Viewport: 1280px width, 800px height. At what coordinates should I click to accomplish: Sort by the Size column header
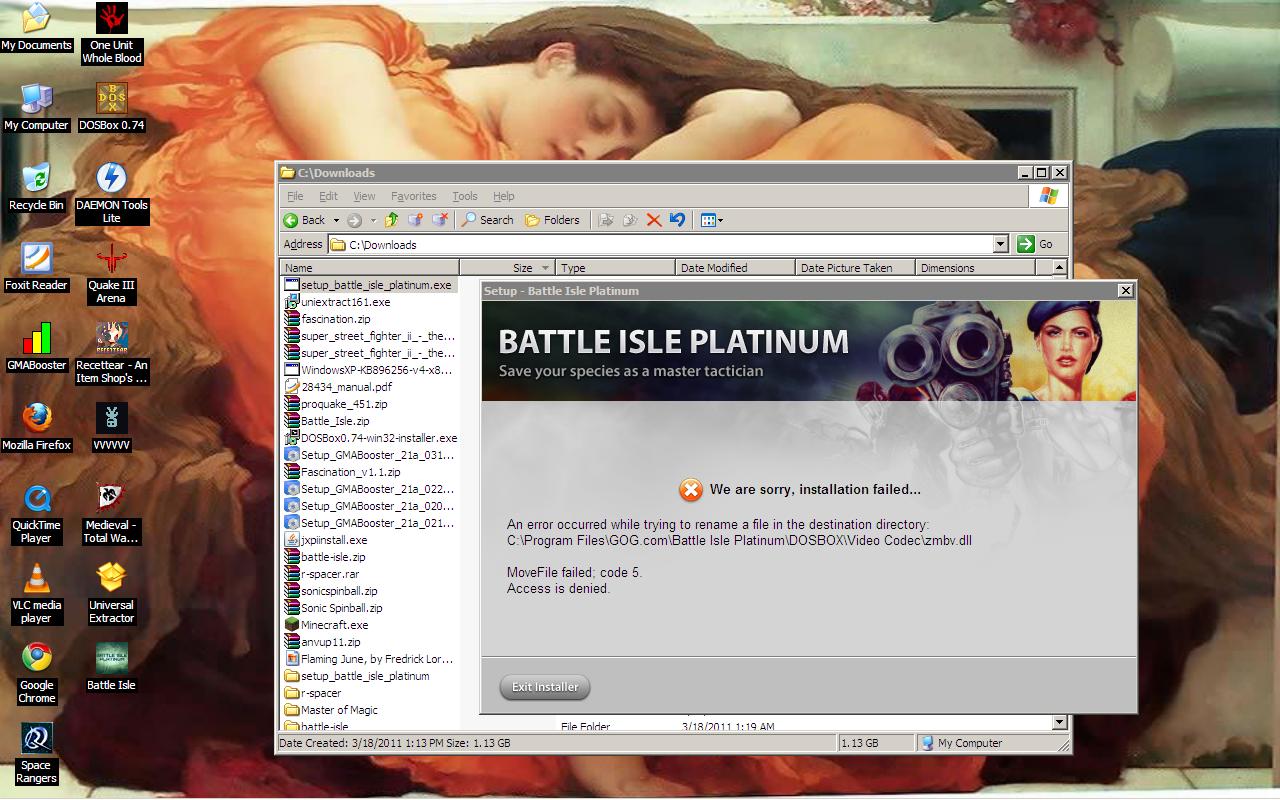[507, 268]
